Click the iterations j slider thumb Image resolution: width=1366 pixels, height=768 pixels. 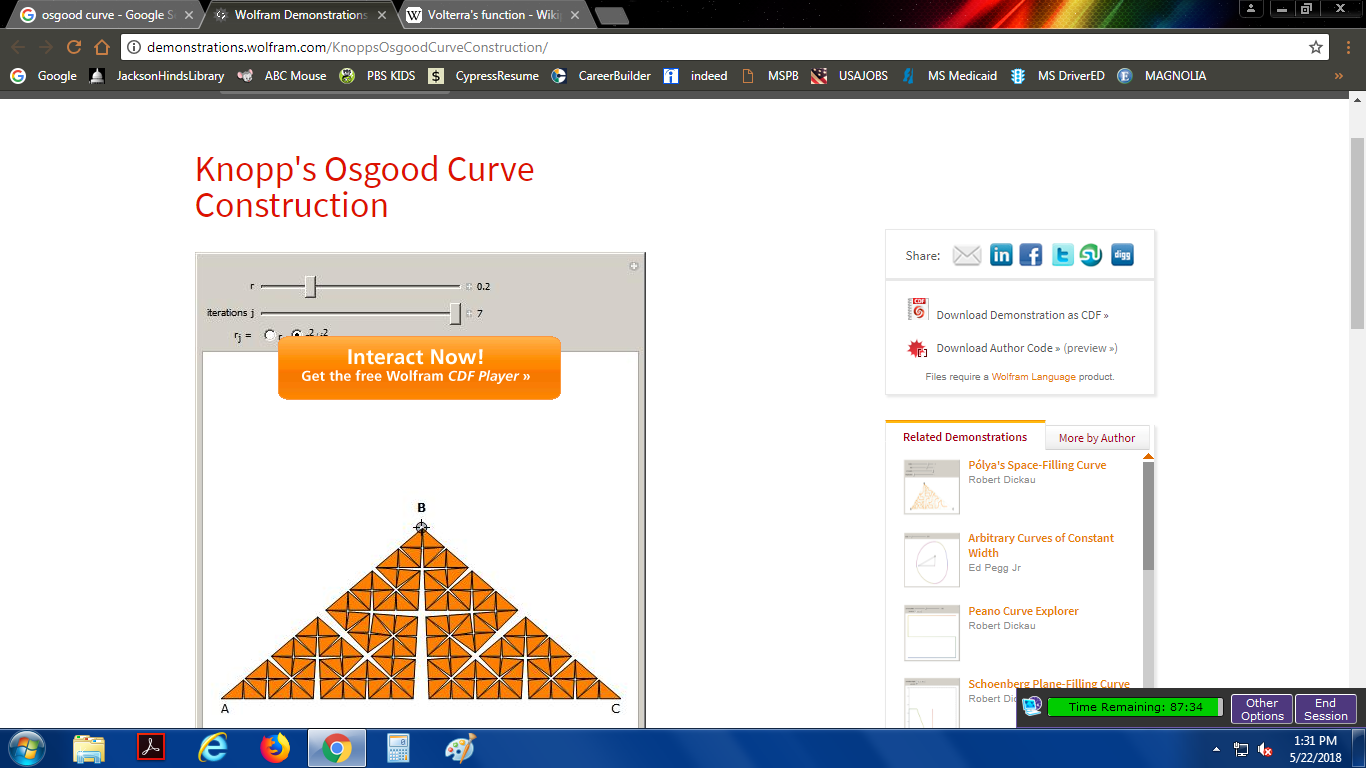coord(455,314)
